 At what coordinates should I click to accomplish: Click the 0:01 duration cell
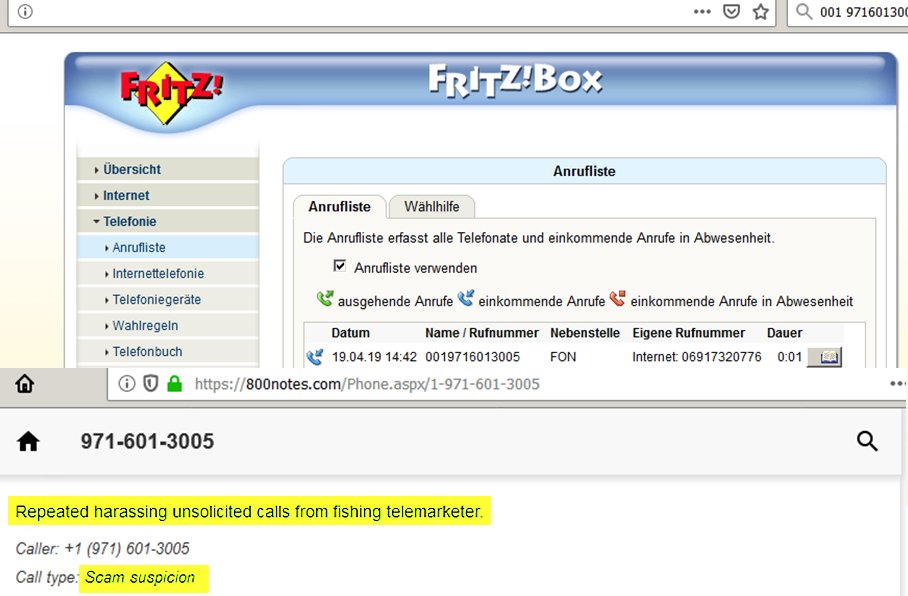coord(789,357)
